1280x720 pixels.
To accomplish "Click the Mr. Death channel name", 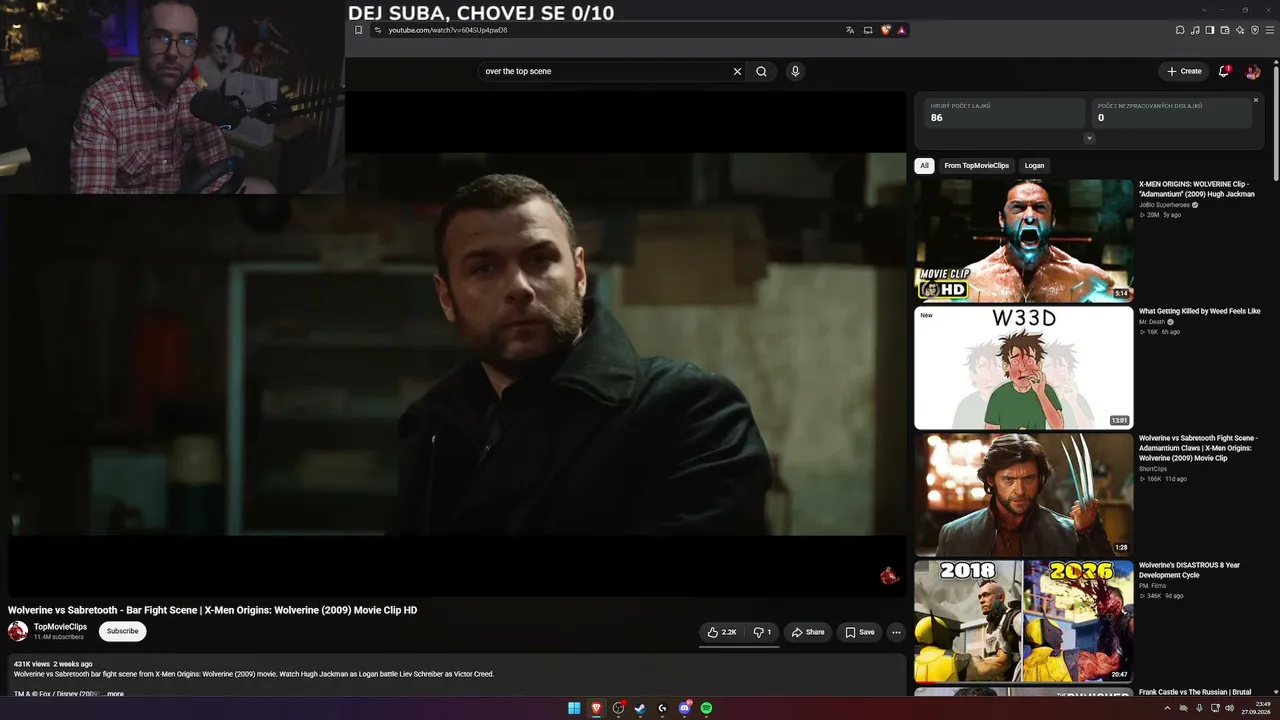I will 1151,322.
